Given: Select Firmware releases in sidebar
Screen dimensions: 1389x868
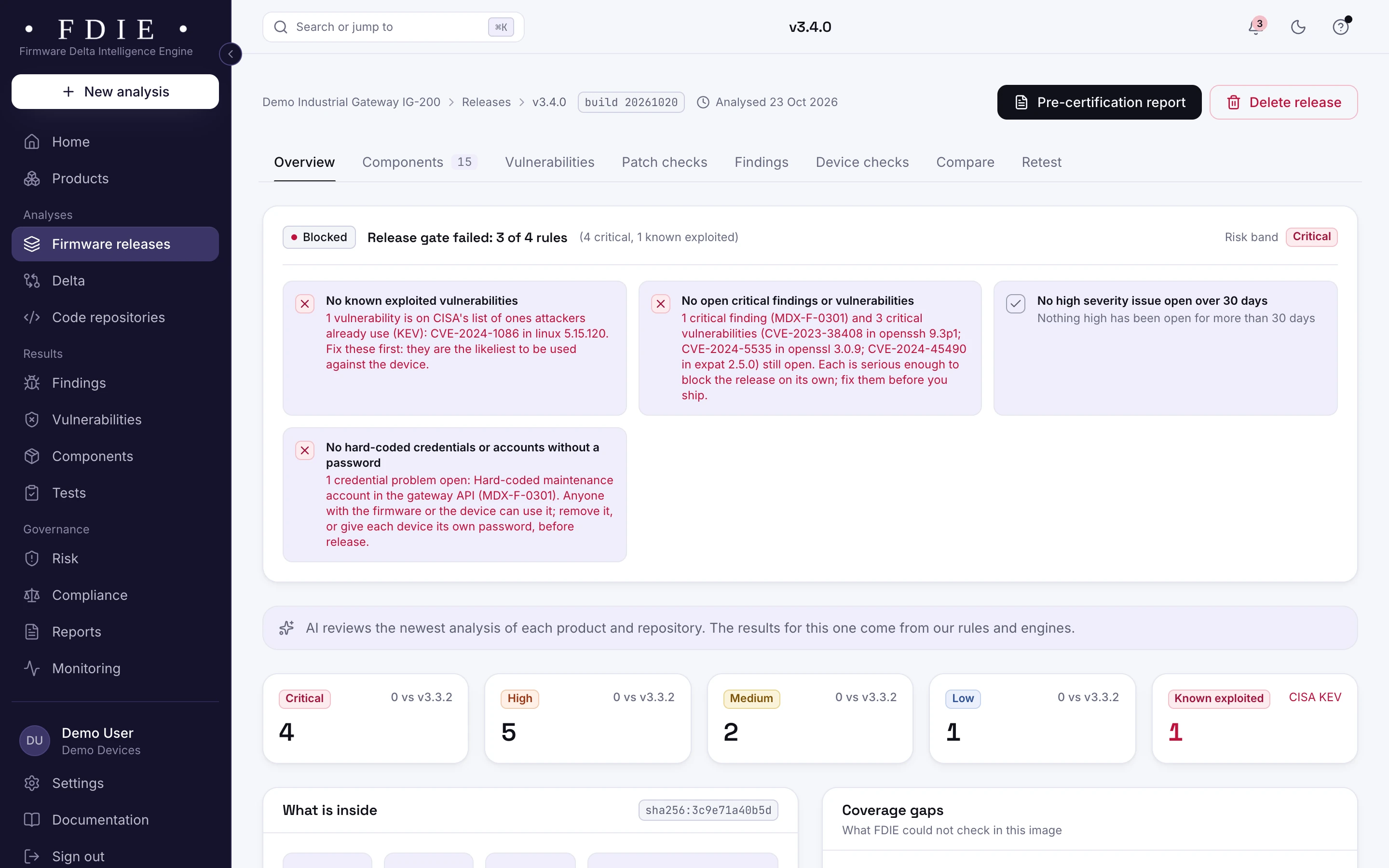Looking at the screenshot, I should [115, 244].
